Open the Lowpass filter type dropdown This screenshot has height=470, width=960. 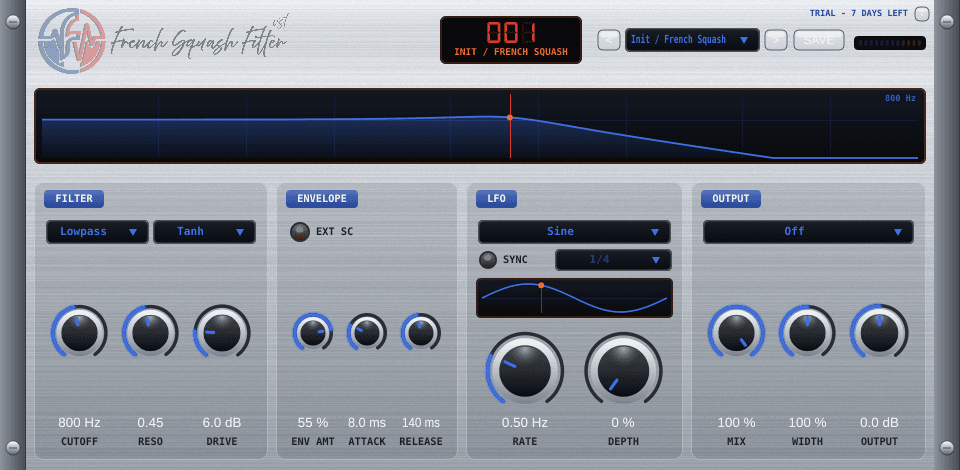(x=97, y=232)
